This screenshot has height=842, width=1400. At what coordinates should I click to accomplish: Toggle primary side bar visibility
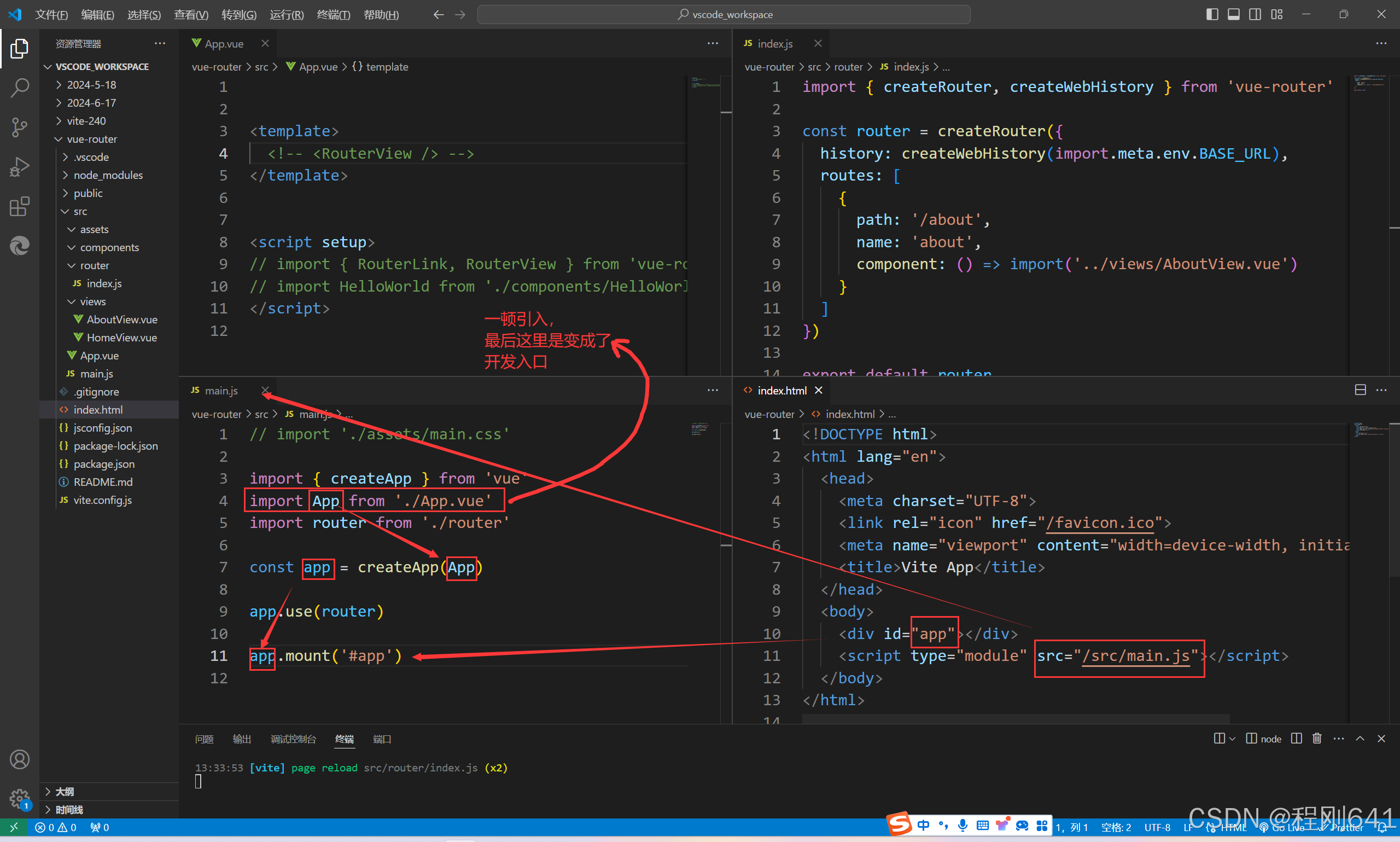(1212, 14)
